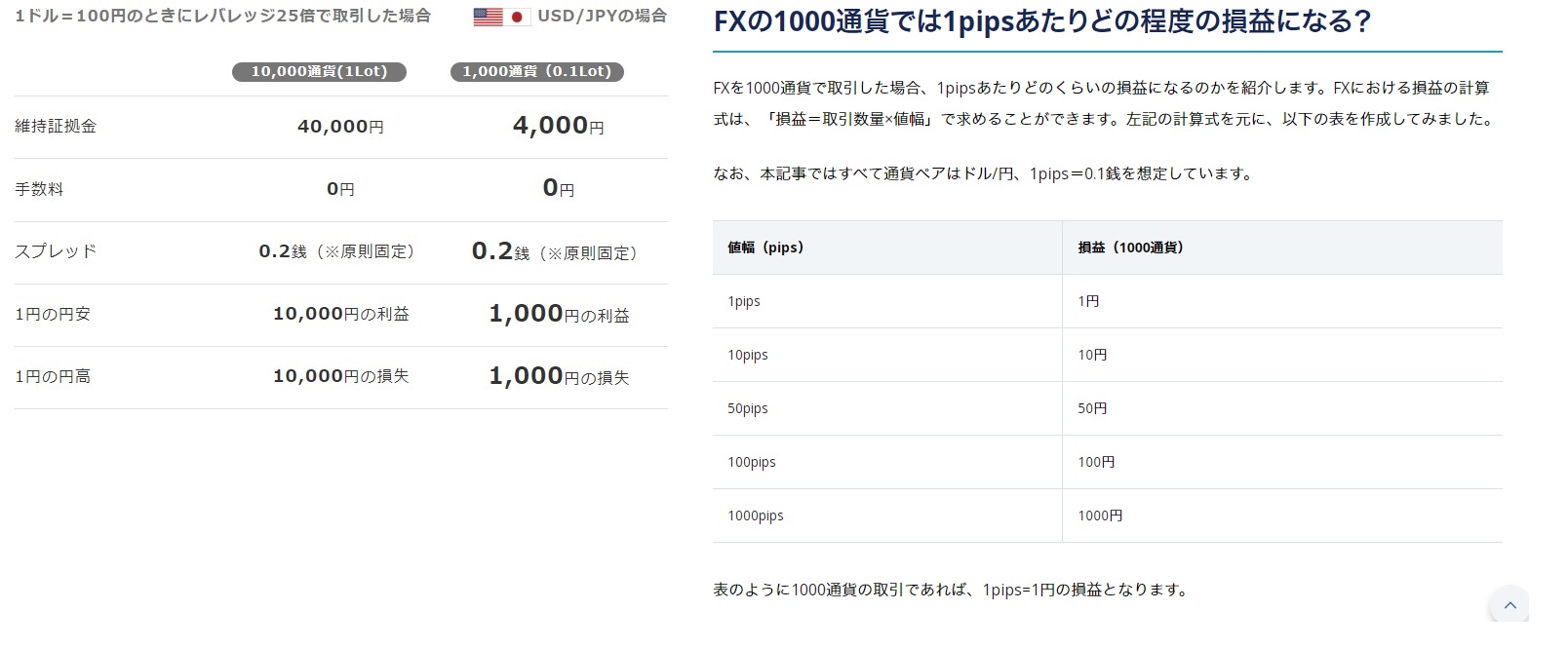Click the scroll-to-top arrow button

1509,605
